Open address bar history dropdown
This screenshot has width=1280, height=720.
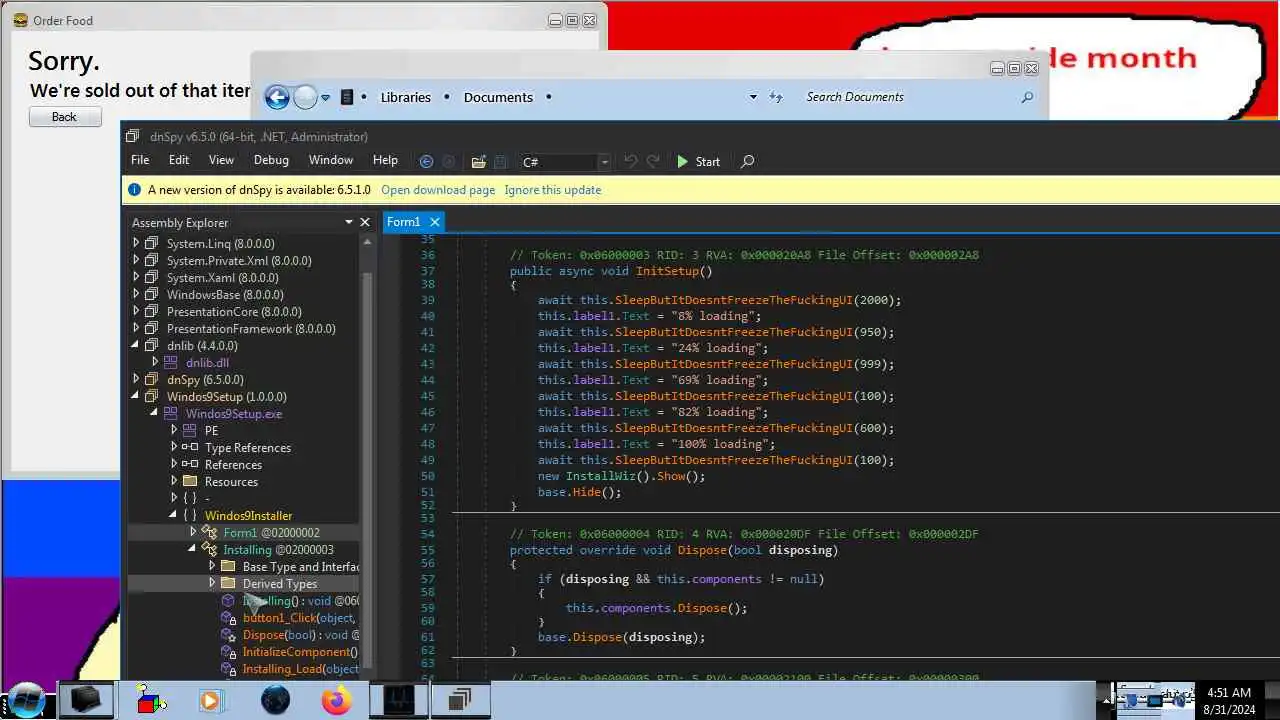753,97
